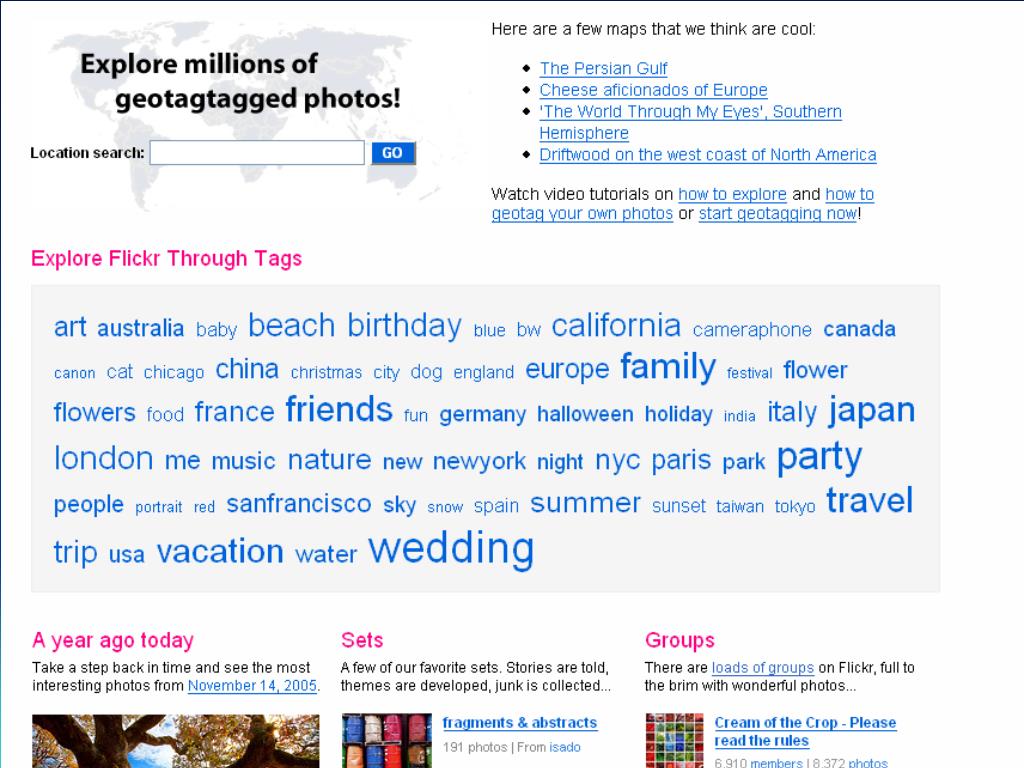
Task: Explore the 'california' tag
Action: [x=616, y=325]
